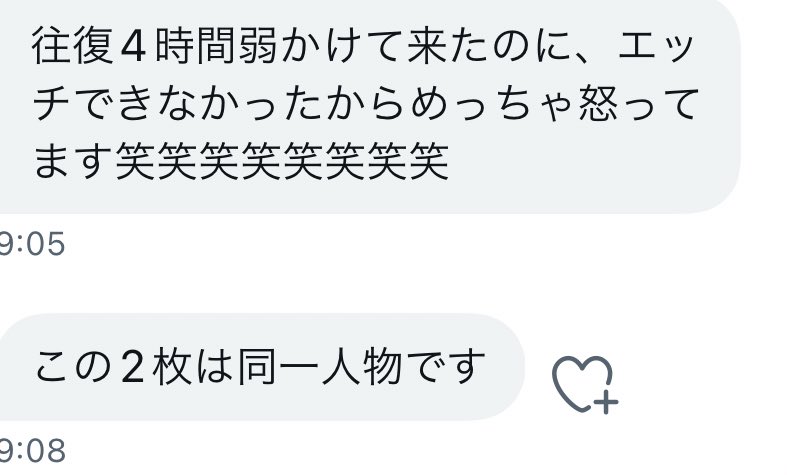Screen dimensions: 787x475
Task: Tap the plus sign on the heart icon
Action: pos(606,402)
